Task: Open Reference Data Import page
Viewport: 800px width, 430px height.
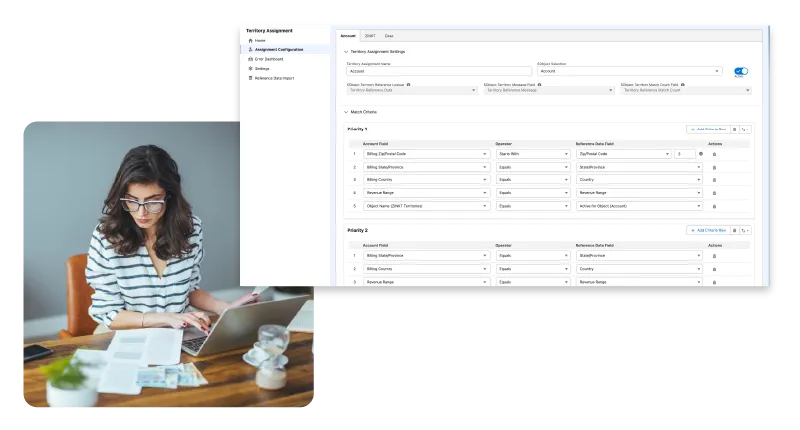Action: pos(274,78)
